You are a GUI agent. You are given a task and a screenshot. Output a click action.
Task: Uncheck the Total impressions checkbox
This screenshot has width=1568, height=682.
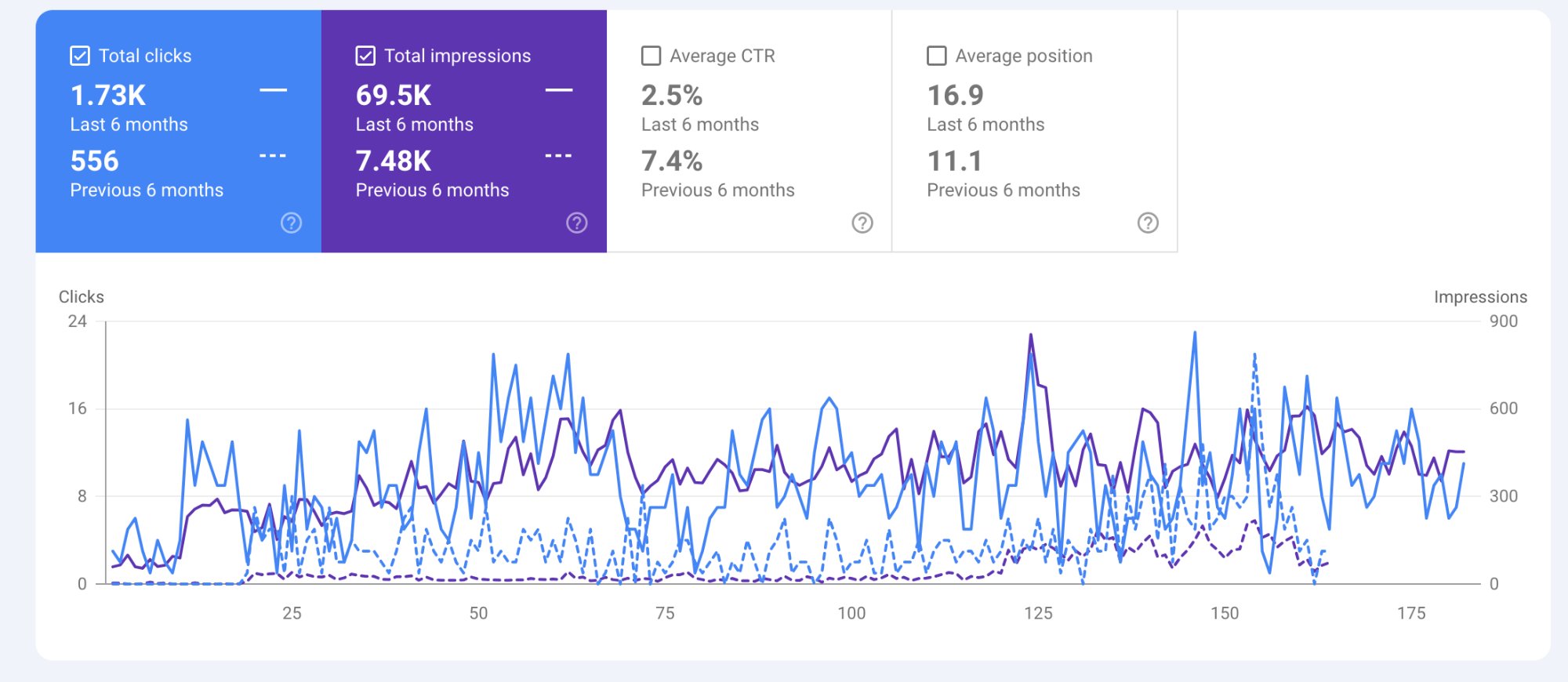pos(365,56)
